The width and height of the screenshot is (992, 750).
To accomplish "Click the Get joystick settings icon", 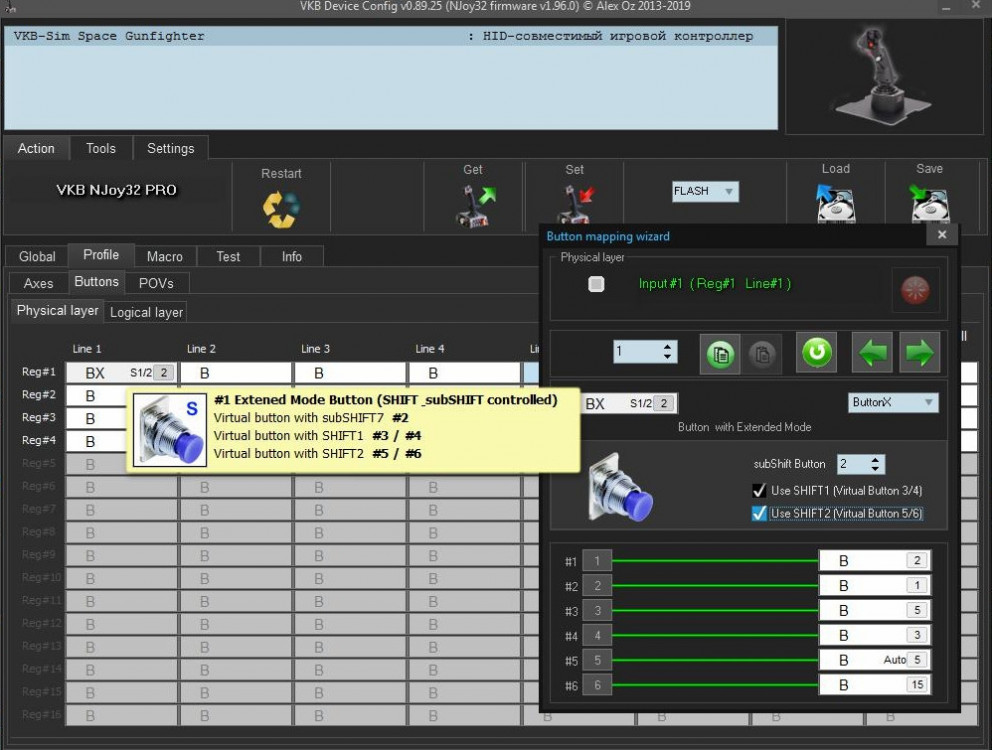I will click(473, 208).
